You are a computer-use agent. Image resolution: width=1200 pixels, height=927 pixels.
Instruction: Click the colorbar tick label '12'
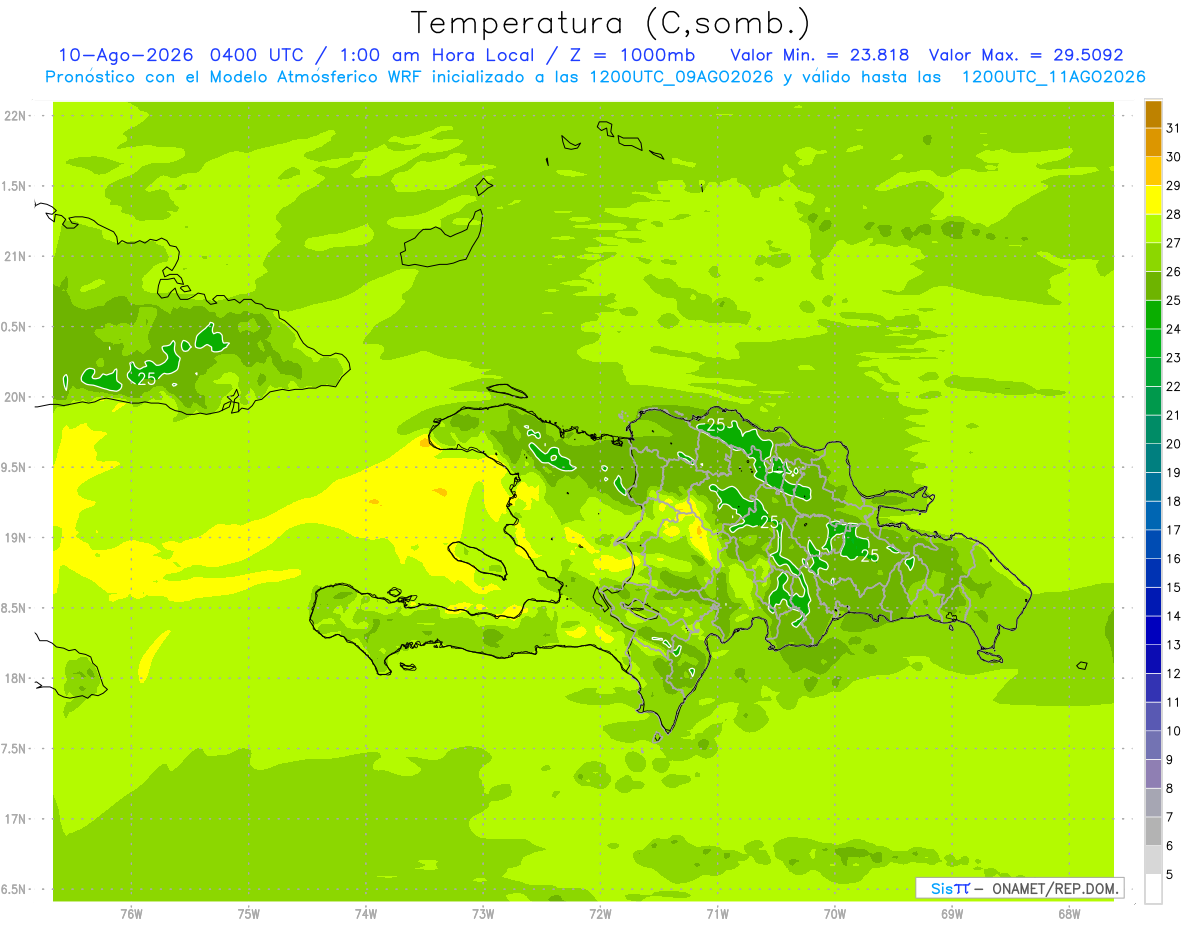click(x=1173, y=674)
